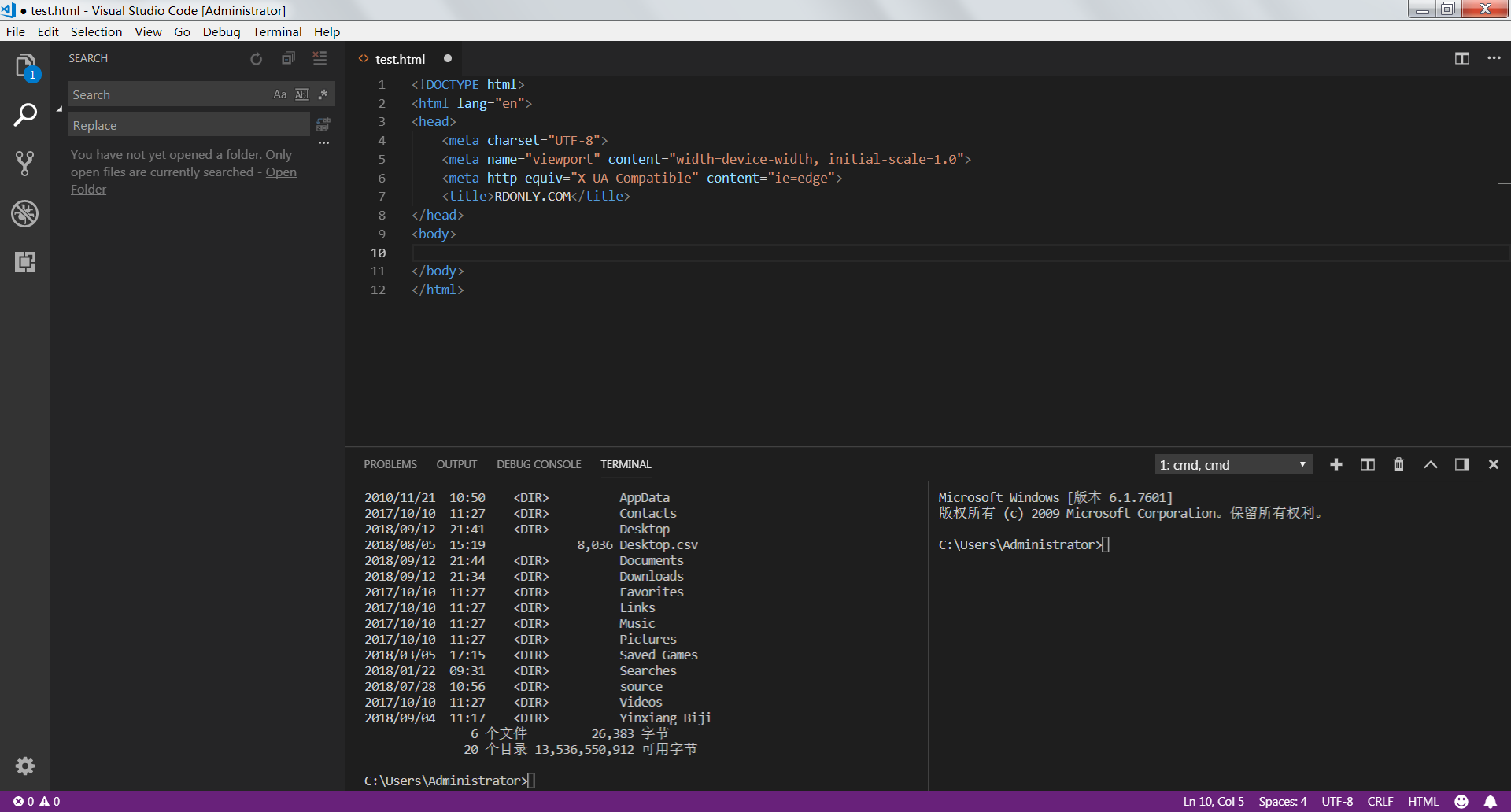
Task: Click line number 12 in gutter
Action: (378, 290)
